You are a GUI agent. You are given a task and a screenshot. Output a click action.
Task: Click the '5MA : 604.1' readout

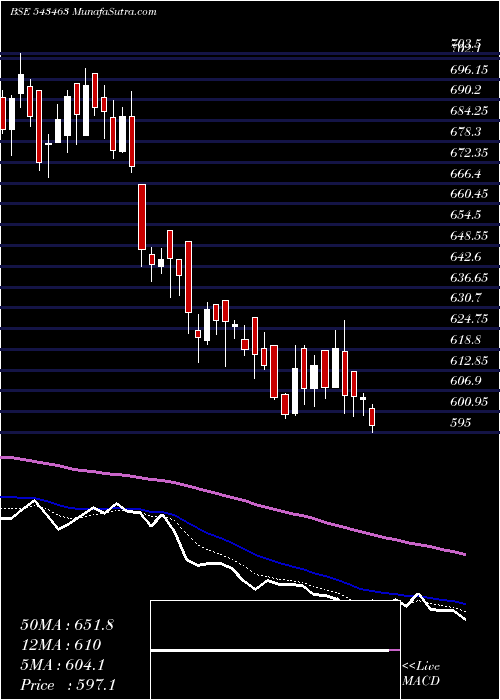62,665
